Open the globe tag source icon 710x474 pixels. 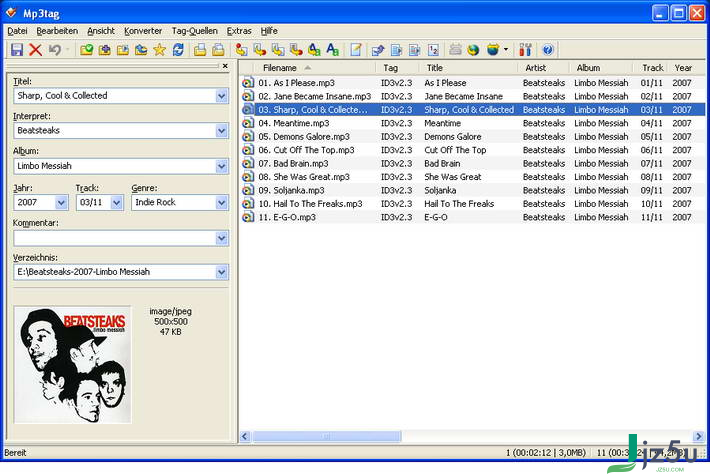(x=474, y=50)
